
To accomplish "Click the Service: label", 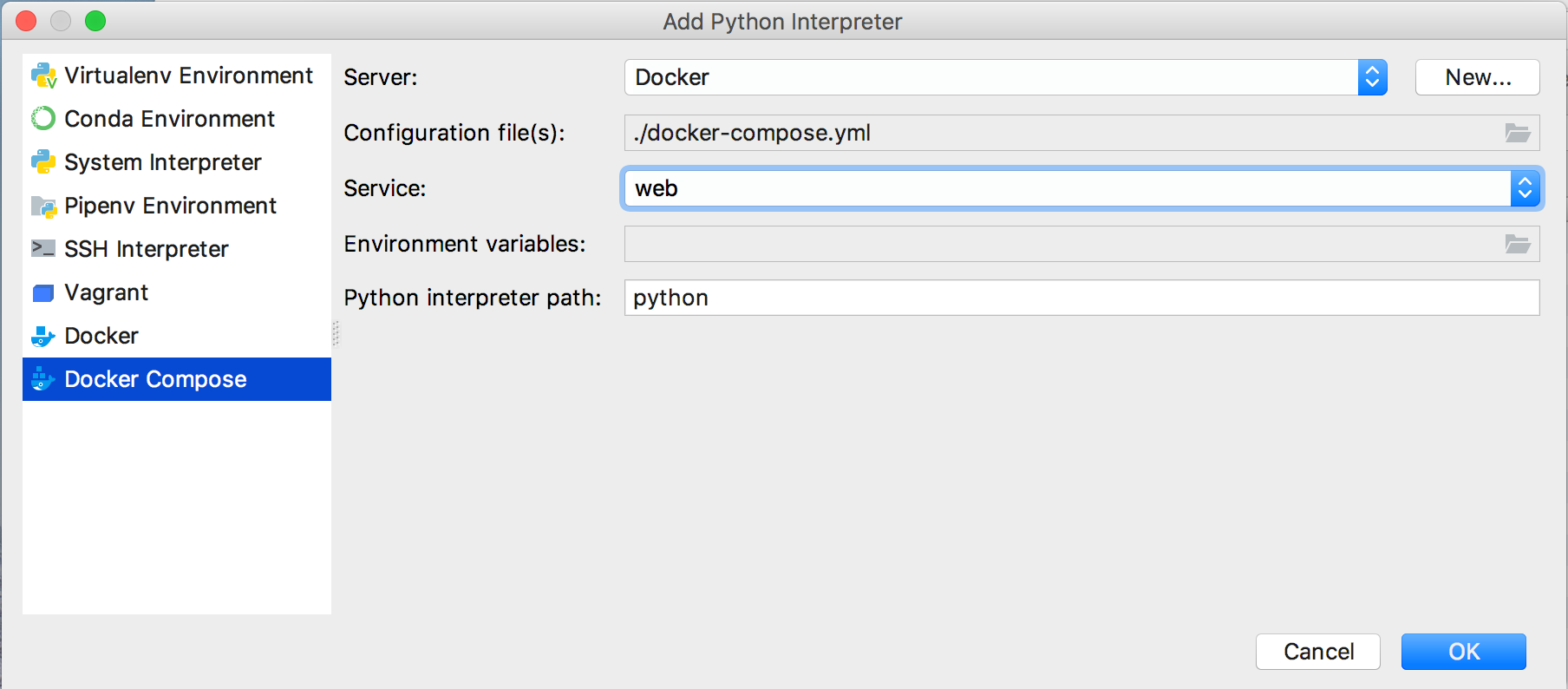I will click(x=385, y=188).
